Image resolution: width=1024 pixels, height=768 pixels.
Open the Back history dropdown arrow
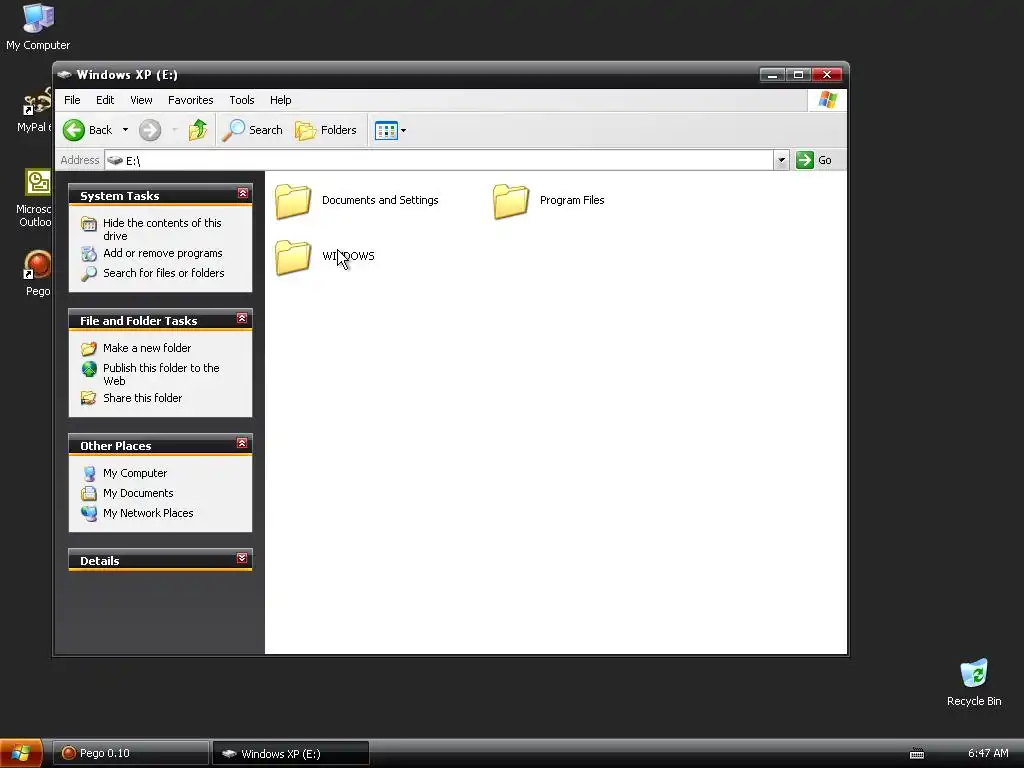(x=125, y=130)
